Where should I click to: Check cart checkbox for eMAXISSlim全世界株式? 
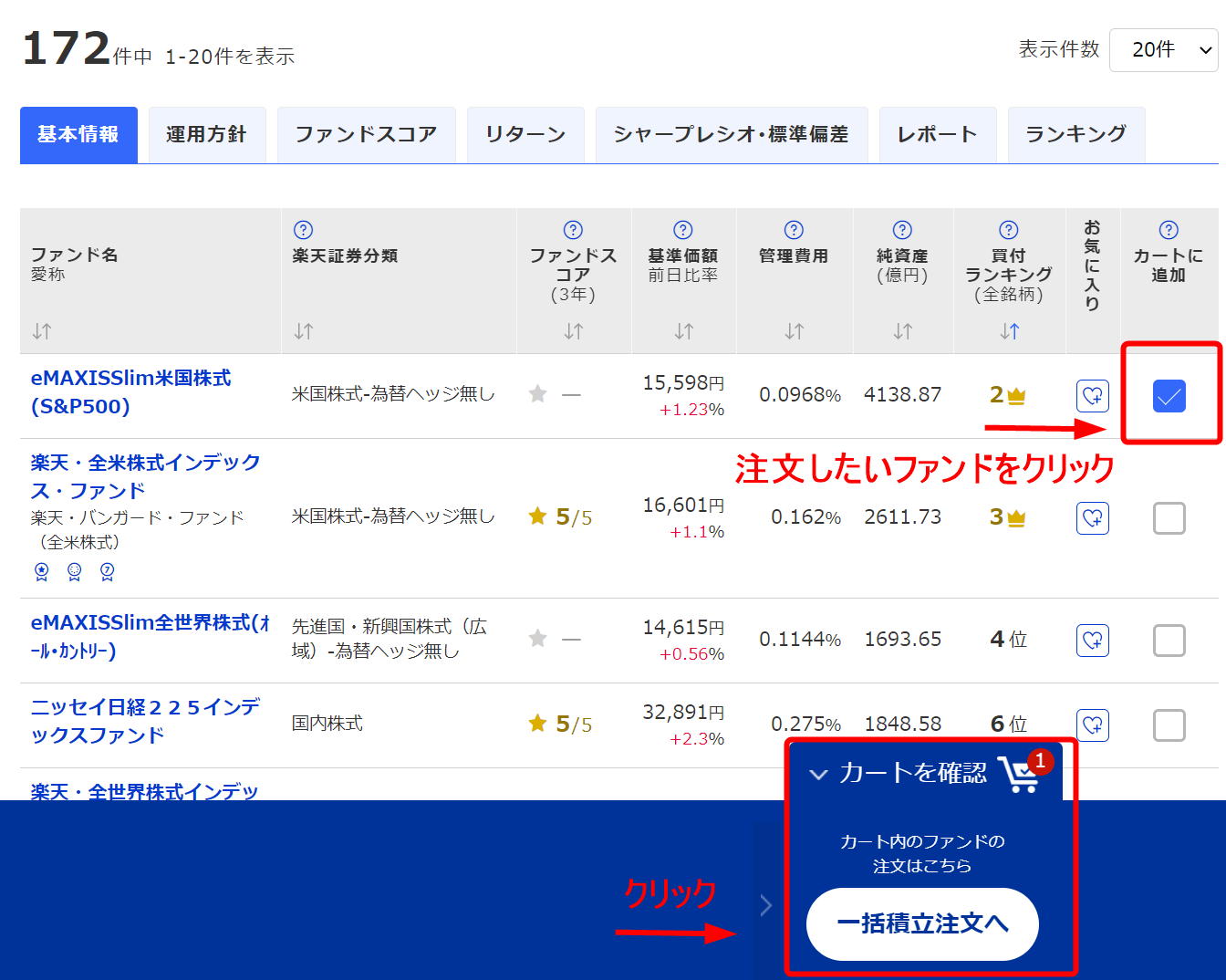coord(1169,641)
